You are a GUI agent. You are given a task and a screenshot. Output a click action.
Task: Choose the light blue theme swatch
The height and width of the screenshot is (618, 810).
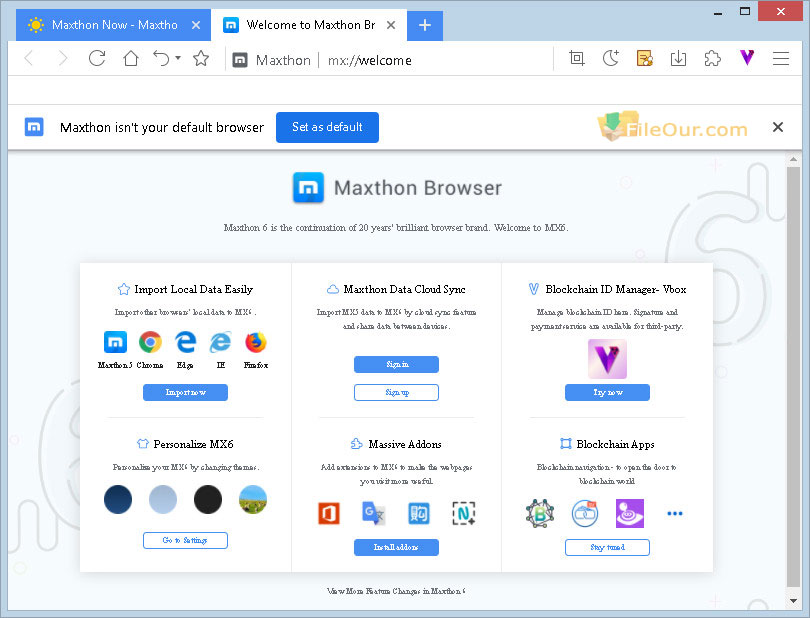[163, 500]
